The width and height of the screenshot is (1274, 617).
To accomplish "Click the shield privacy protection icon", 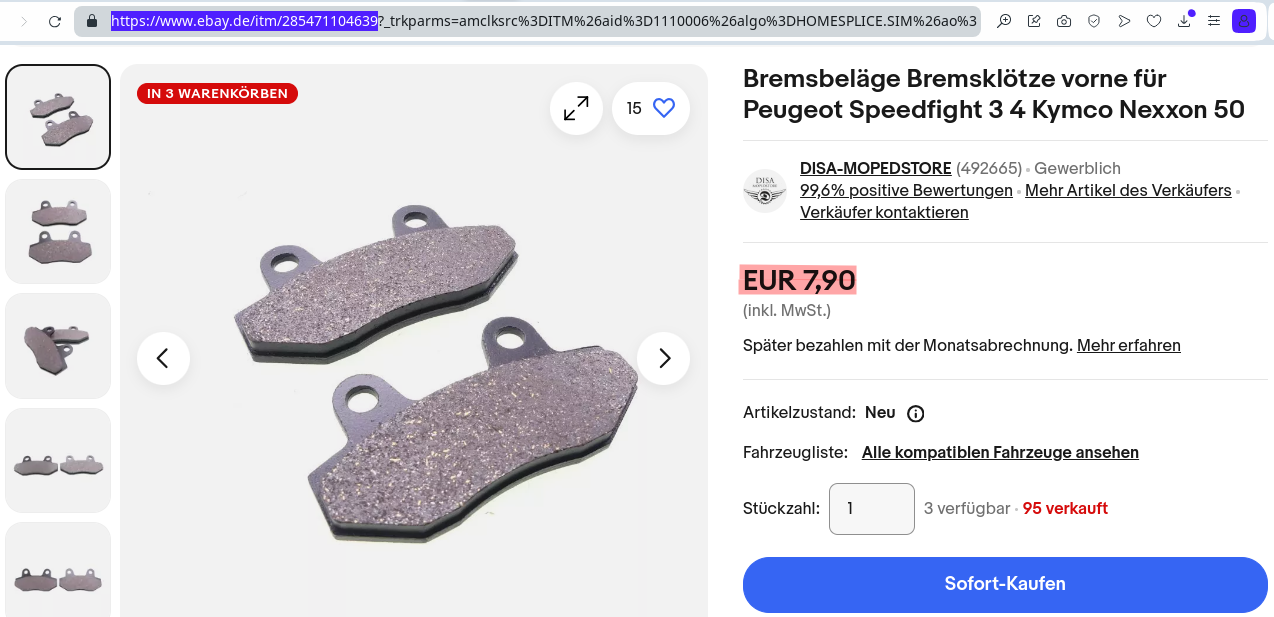I will (1094, 21).
